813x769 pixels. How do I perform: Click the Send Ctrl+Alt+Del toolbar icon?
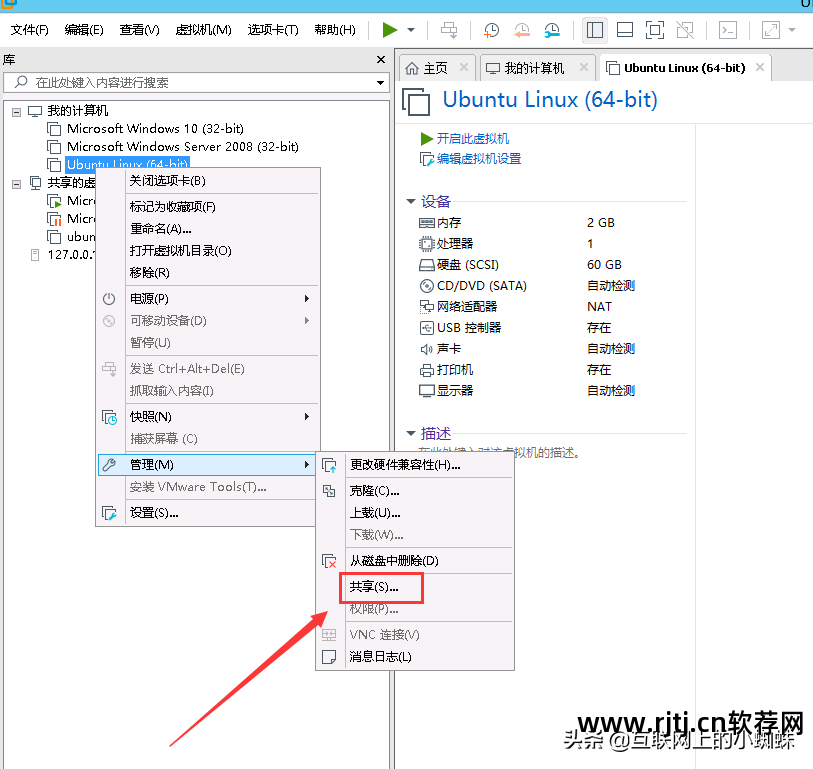click(448, 30)
